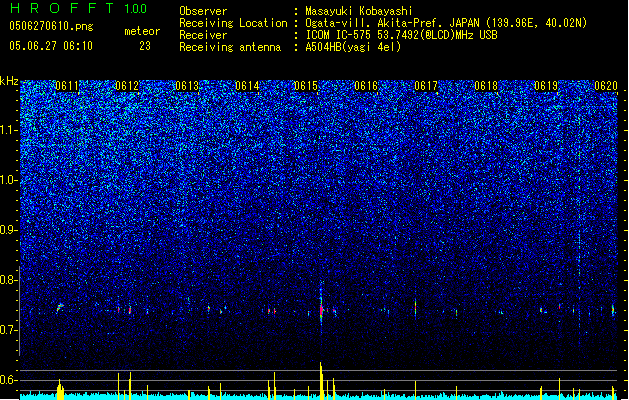
Task: Click the 1.0 frequency axis label
Action: pyautogui.click(x=8, y=180)
